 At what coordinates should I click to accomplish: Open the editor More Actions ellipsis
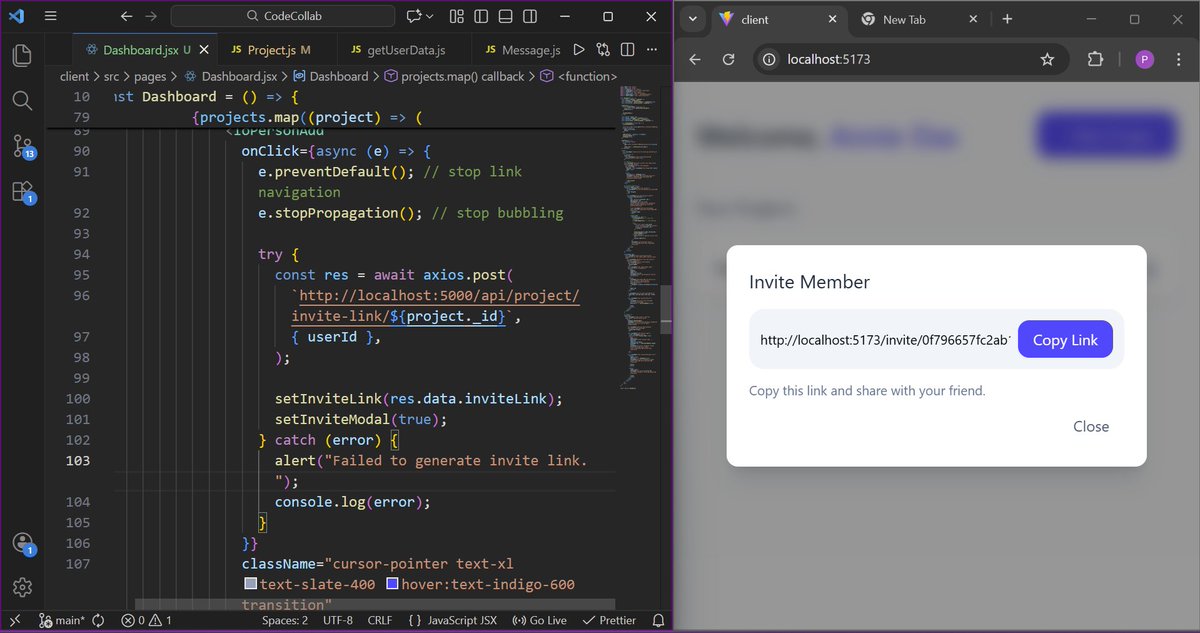(652, 50)
